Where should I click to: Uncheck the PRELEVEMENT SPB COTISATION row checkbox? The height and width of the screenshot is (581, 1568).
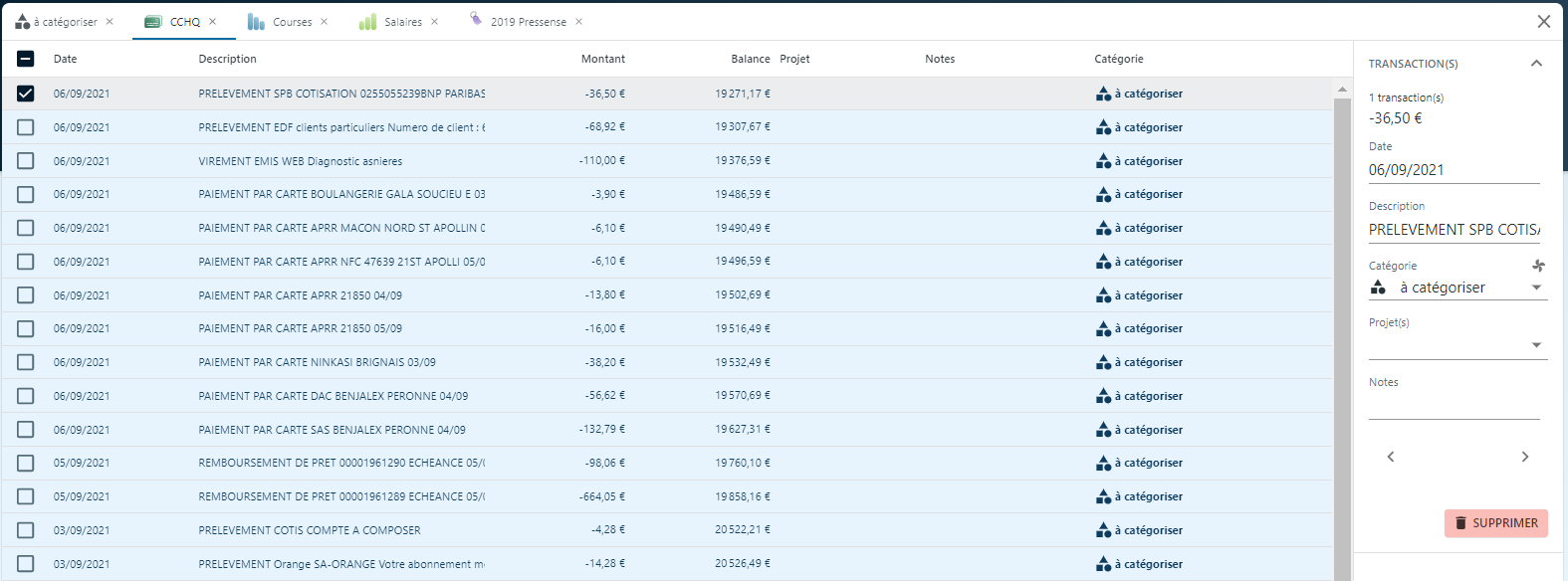[x=26, y=94]
